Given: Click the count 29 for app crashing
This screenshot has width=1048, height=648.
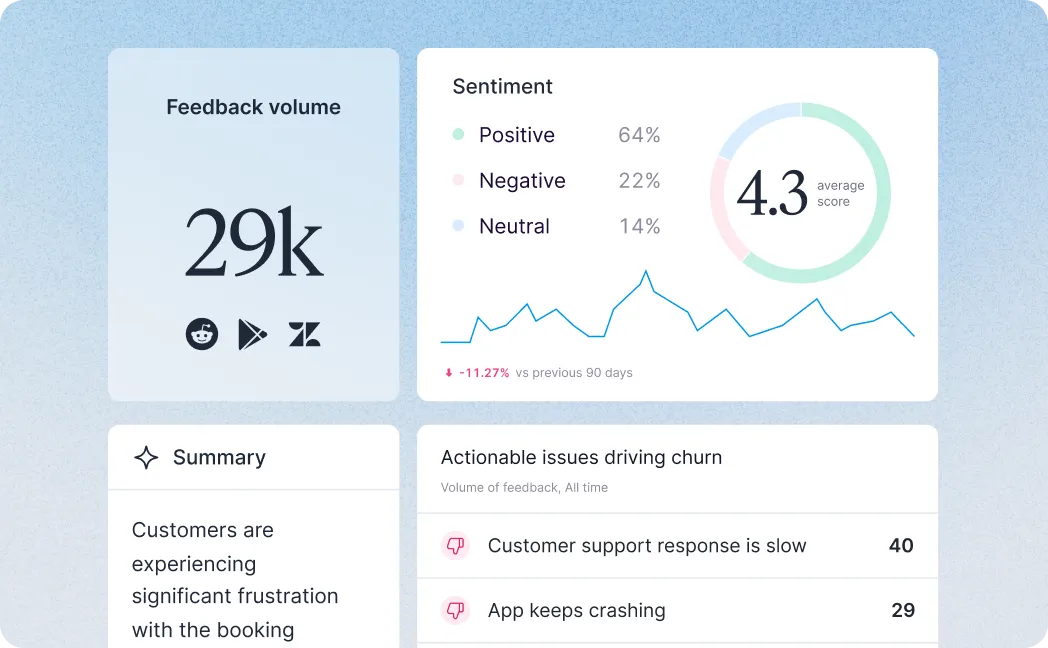Looking at the screenshot, I should click(x=903, y=610).
